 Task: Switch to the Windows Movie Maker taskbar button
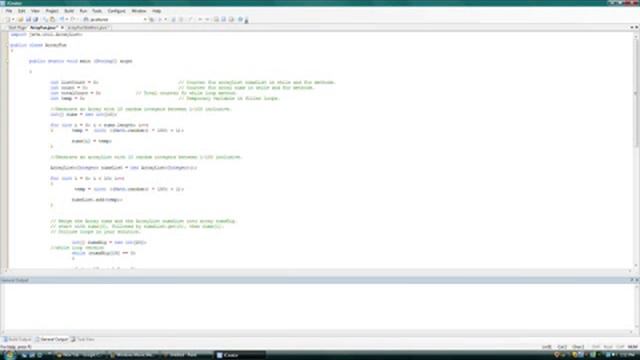tap(134, 355)
